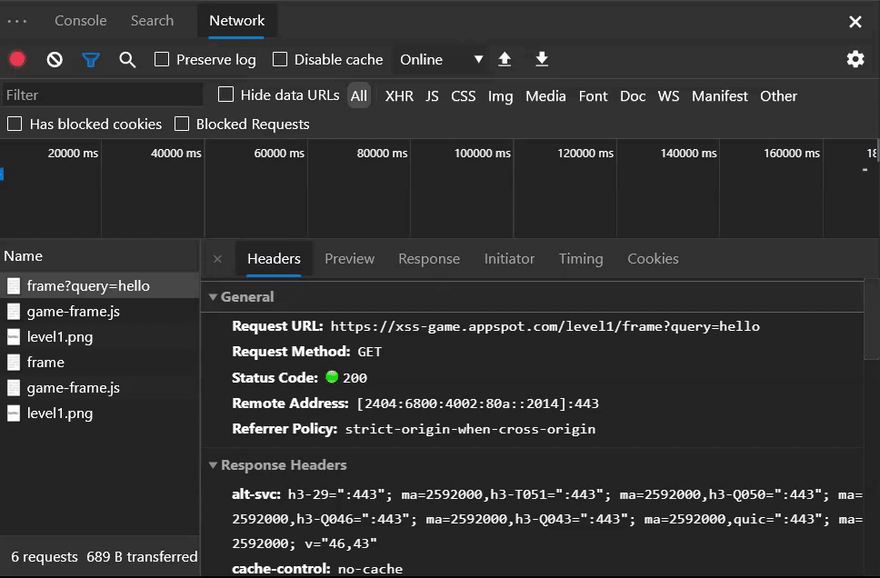The height and width of the screenshot is (578, 880).
Task: Click the 100000 ms timeline marker
Action: 482,153
